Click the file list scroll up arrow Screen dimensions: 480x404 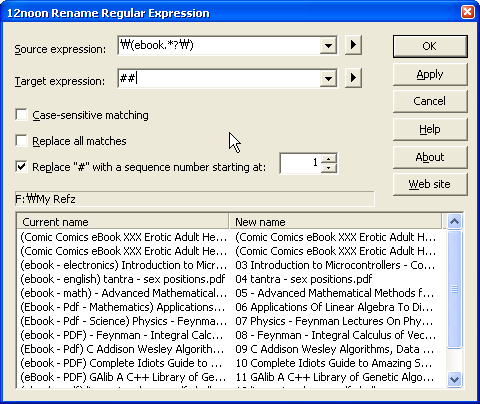point(455,221)
